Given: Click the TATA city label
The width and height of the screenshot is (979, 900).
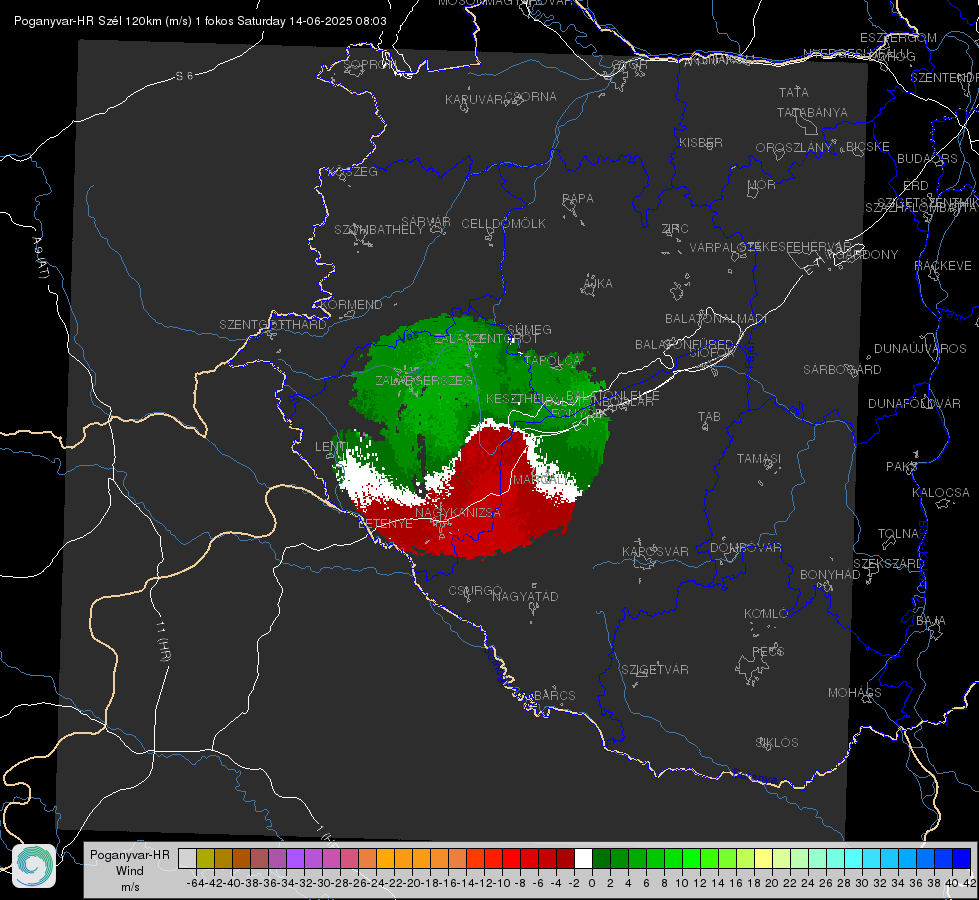Looking at the screenshot, I should (794, 92).
